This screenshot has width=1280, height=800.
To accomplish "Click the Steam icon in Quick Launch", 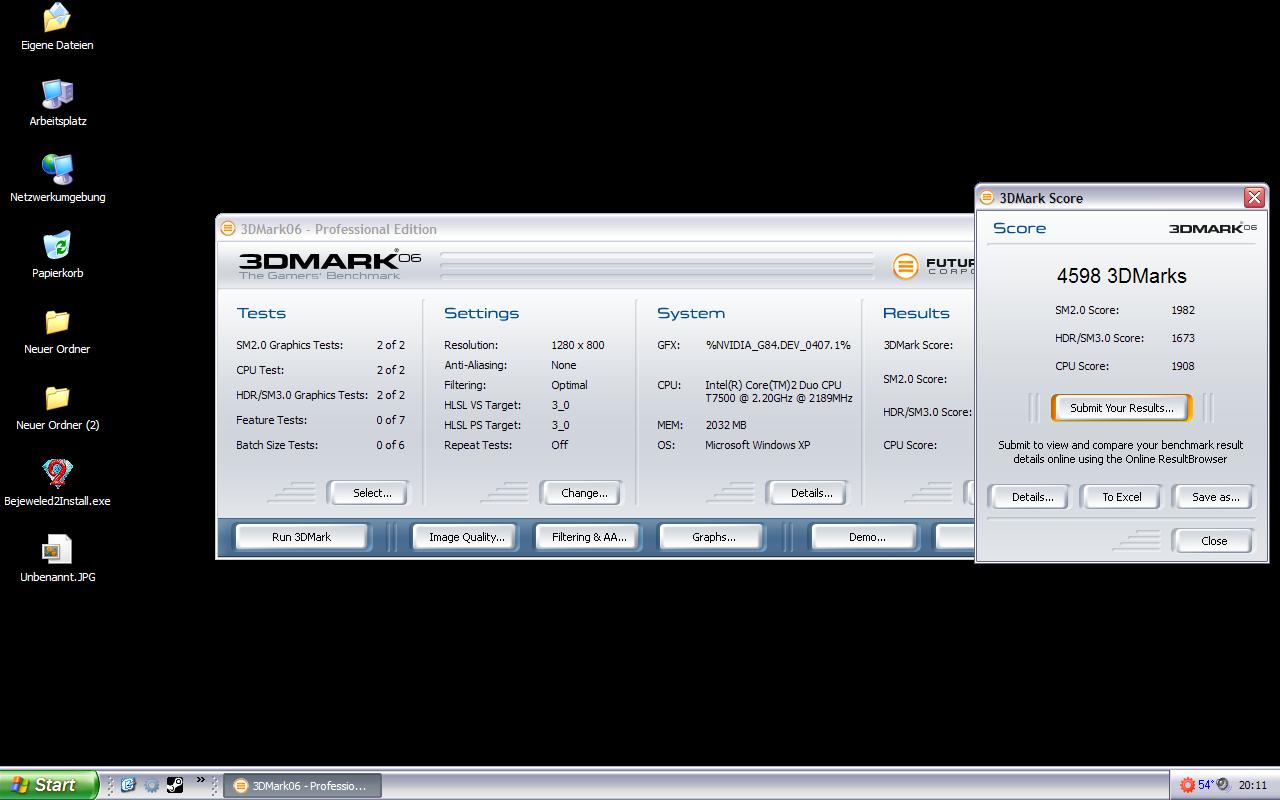I will point(174,785).
